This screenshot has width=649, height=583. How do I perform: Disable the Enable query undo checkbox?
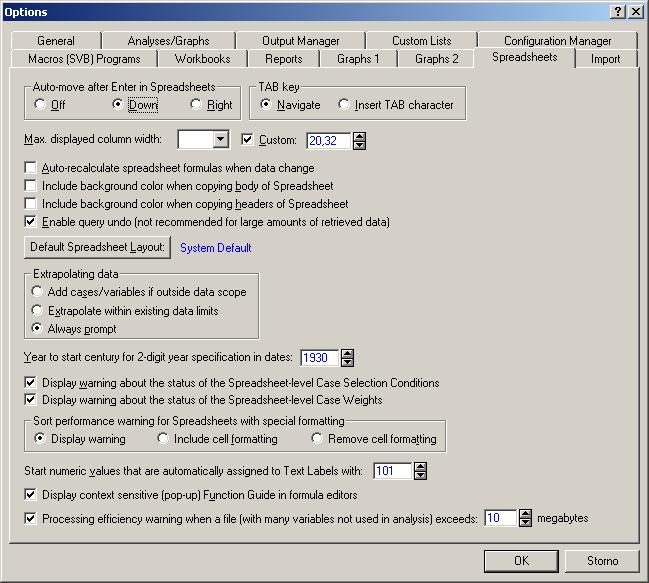30,222
